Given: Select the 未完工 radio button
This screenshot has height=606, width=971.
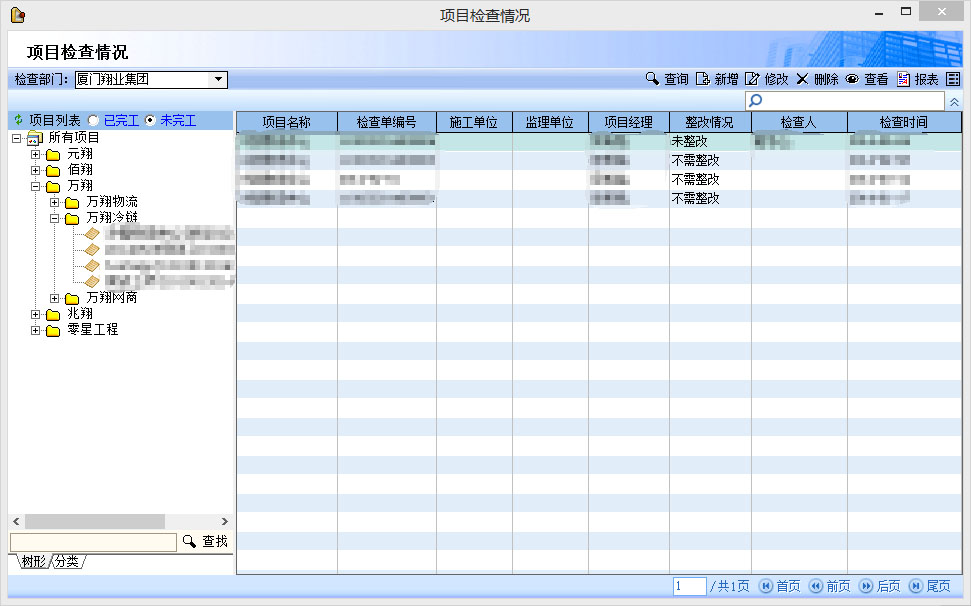Looking at the screenshot, I should (150, 120).
